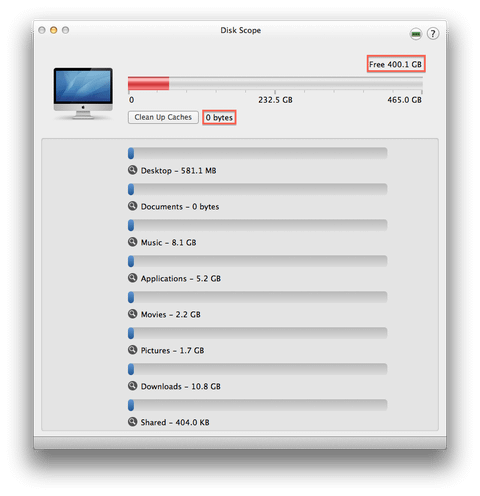
Task: Click the magnifier icon beside Shared
Action: click(132, 422)
